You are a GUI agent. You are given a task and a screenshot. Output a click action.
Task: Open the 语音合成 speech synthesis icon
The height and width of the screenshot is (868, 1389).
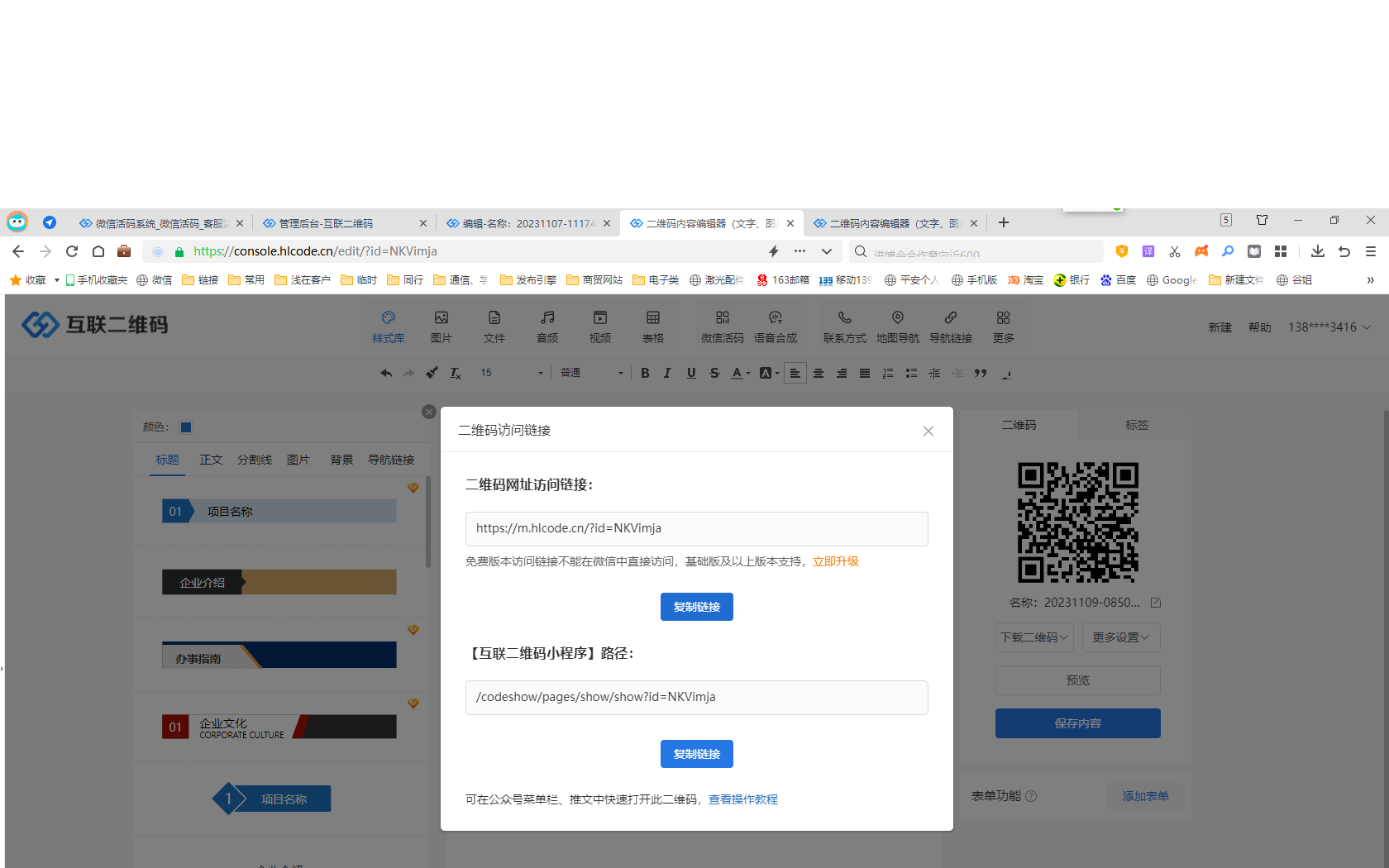click(x=775, y=327)
